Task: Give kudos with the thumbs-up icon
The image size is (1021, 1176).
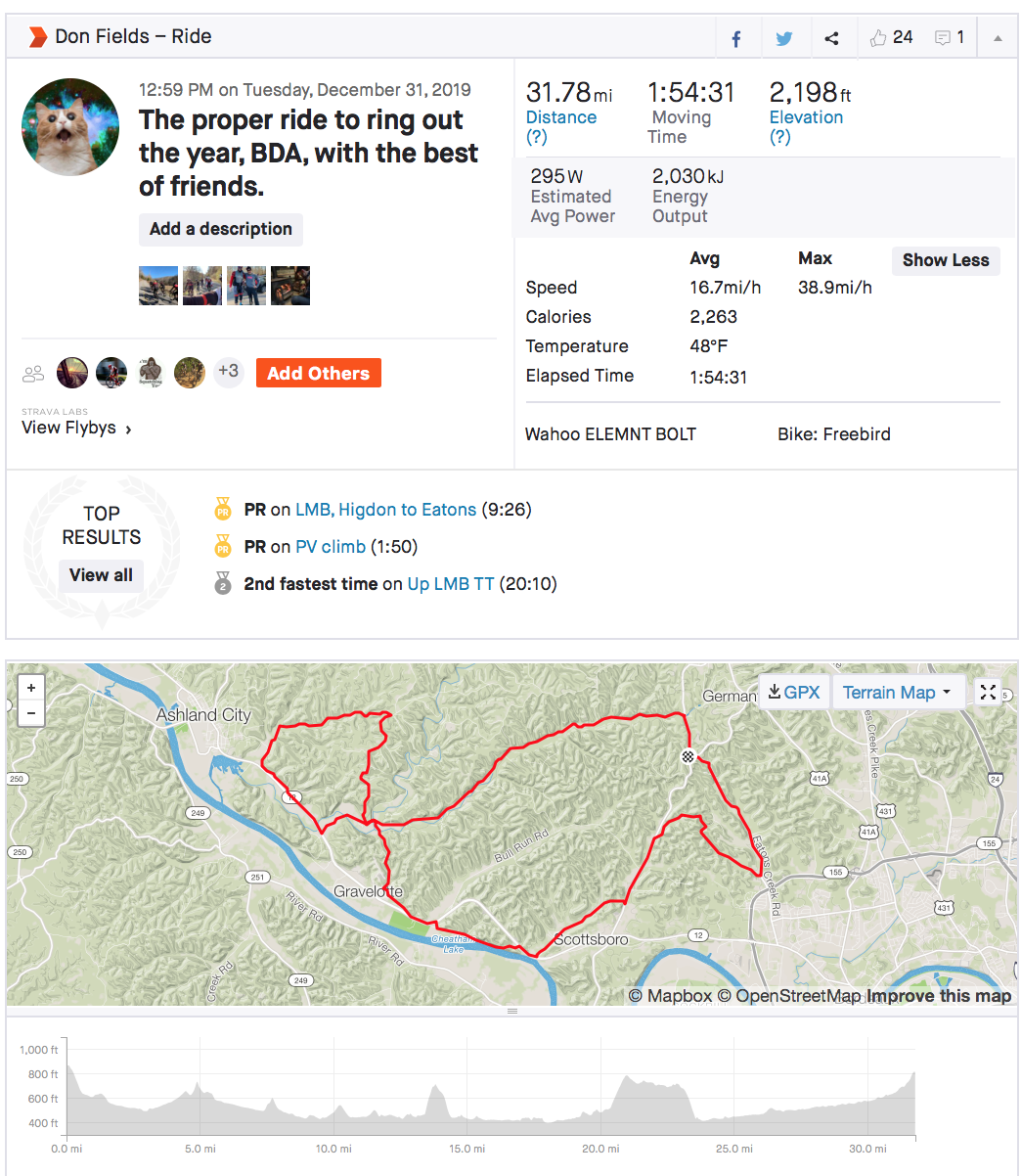Action: tap(878, 38)
